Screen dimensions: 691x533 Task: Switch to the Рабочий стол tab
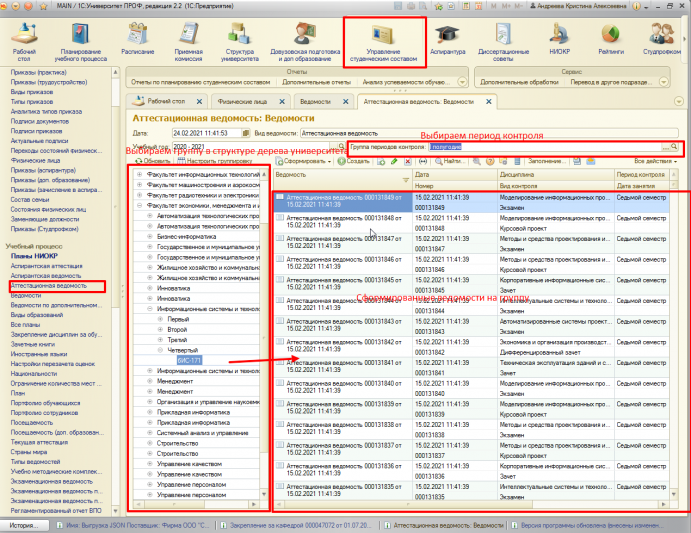coord(166,101)
